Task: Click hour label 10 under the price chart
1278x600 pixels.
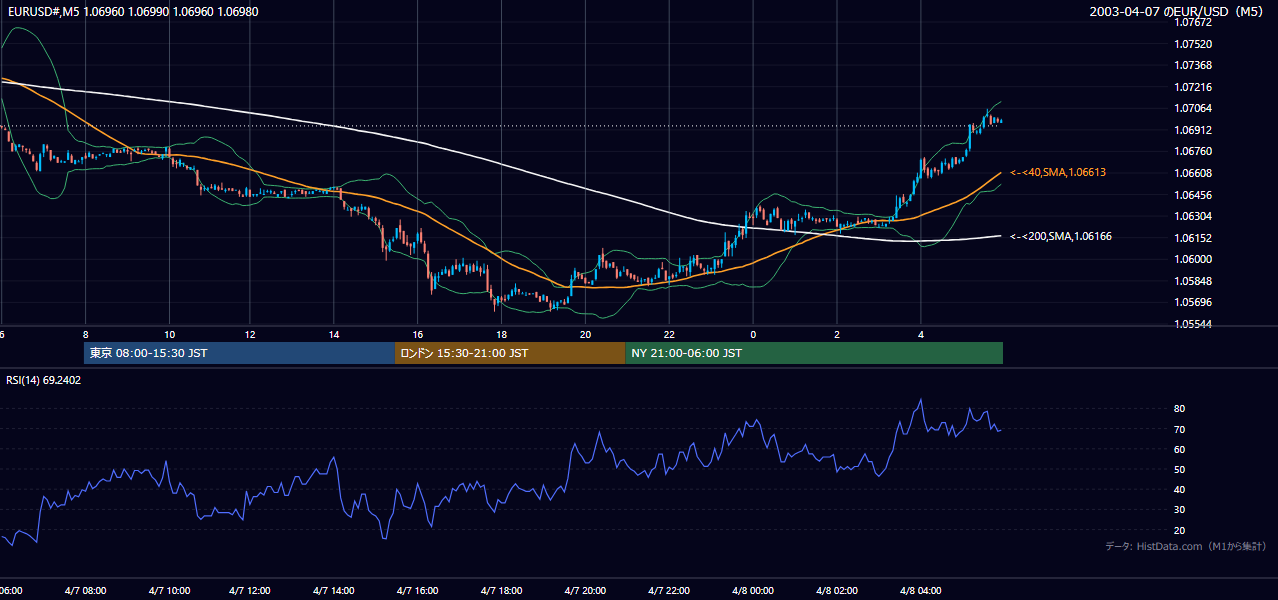Action: (x=169, y=335)
